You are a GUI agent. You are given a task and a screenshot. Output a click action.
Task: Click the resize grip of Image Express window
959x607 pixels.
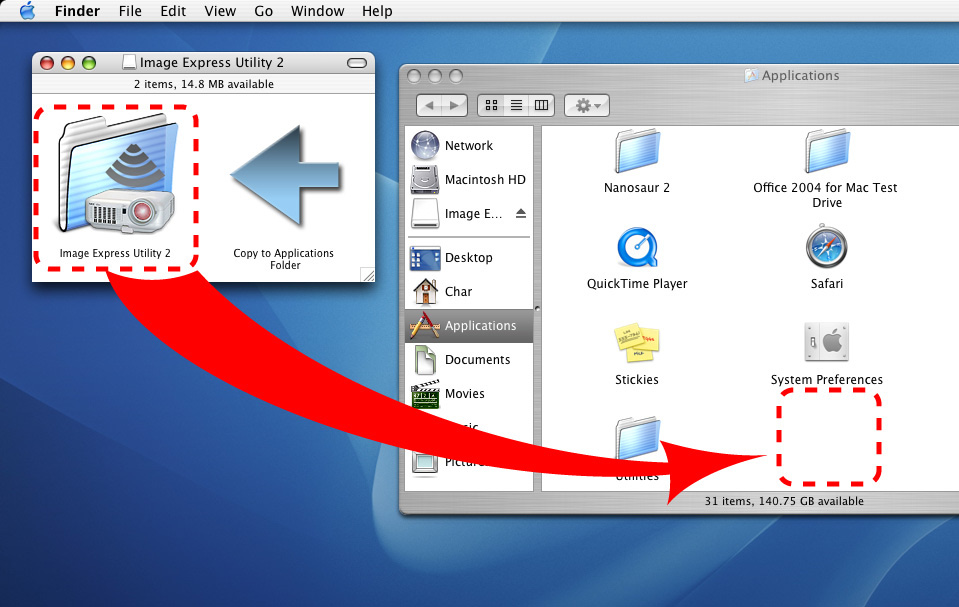point(368,275)
